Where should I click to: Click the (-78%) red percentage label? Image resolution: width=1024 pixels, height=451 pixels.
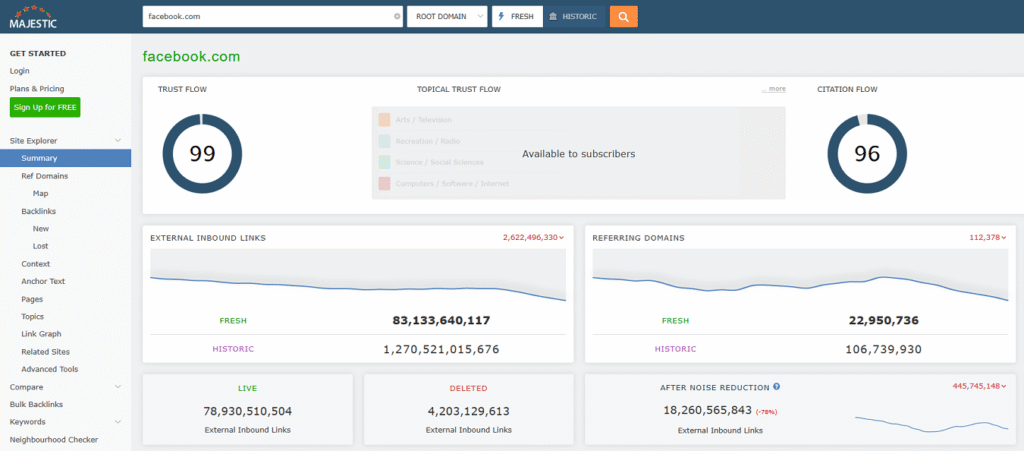[767, 412]
